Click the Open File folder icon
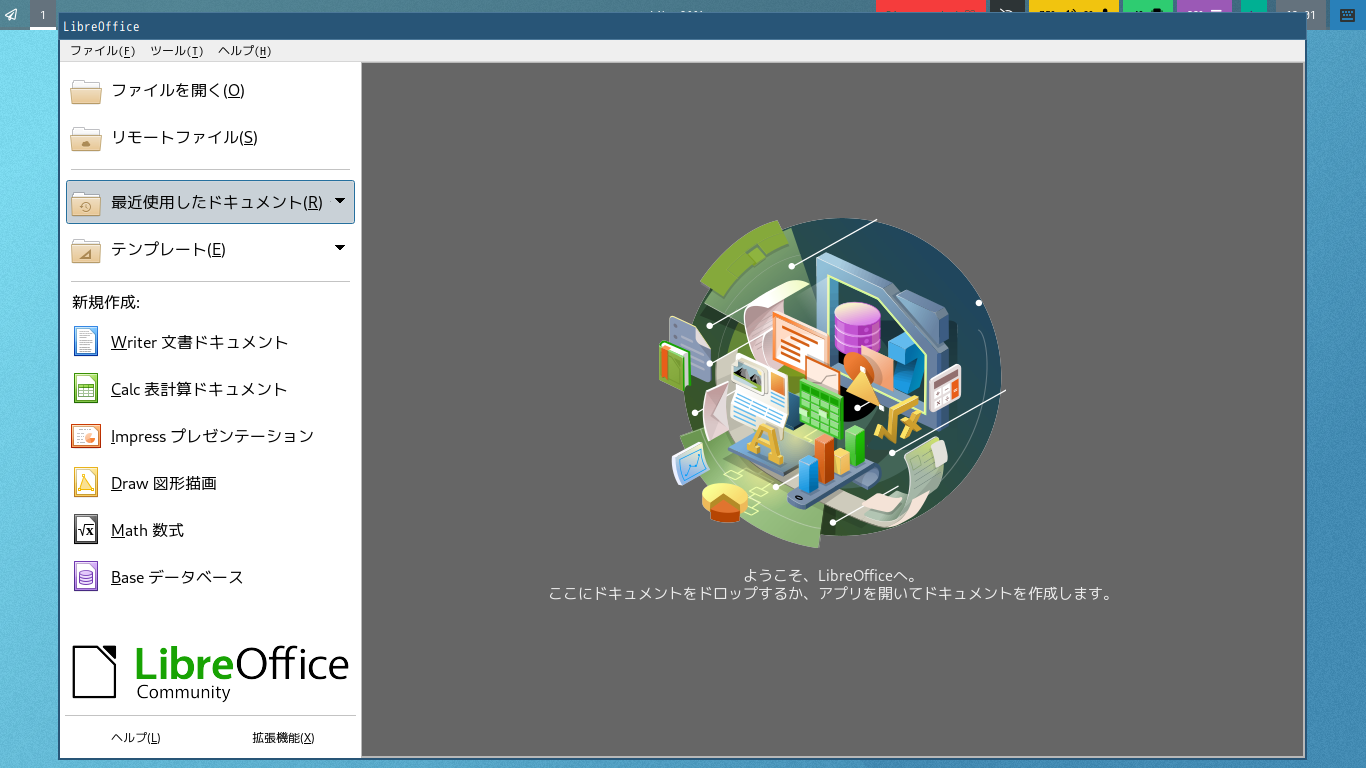Screen dimensions: 1366x768 click(86, 91)
